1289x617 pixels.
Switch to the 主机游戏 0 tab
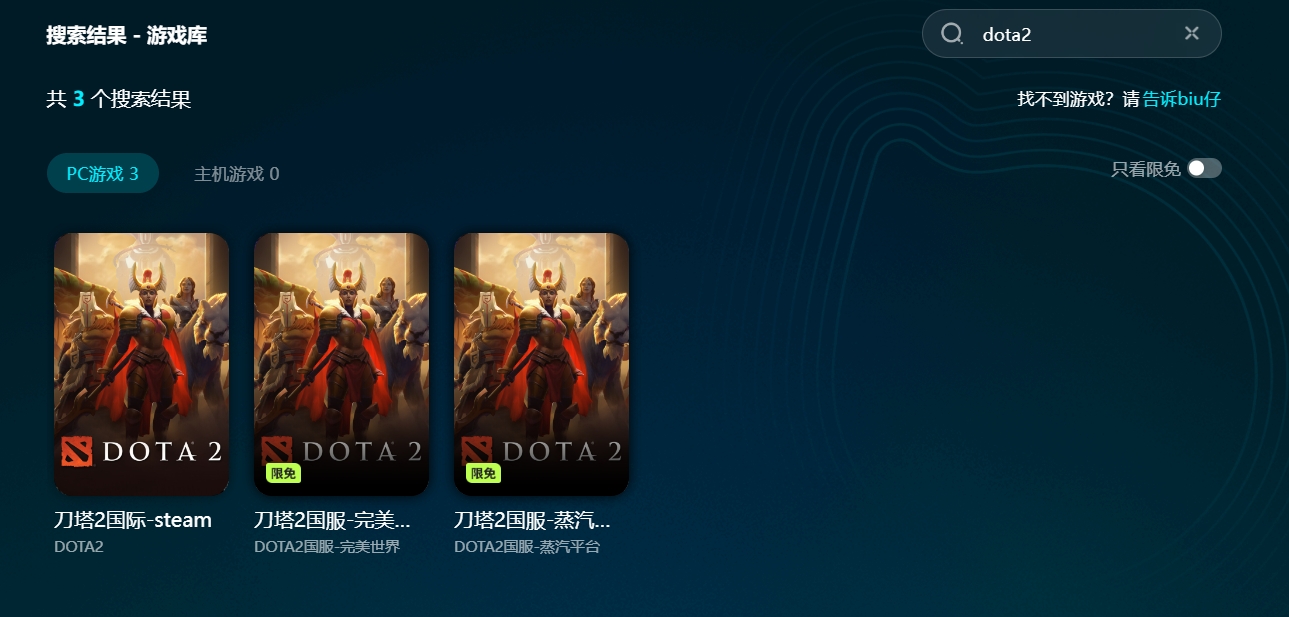tap(237, 174)
